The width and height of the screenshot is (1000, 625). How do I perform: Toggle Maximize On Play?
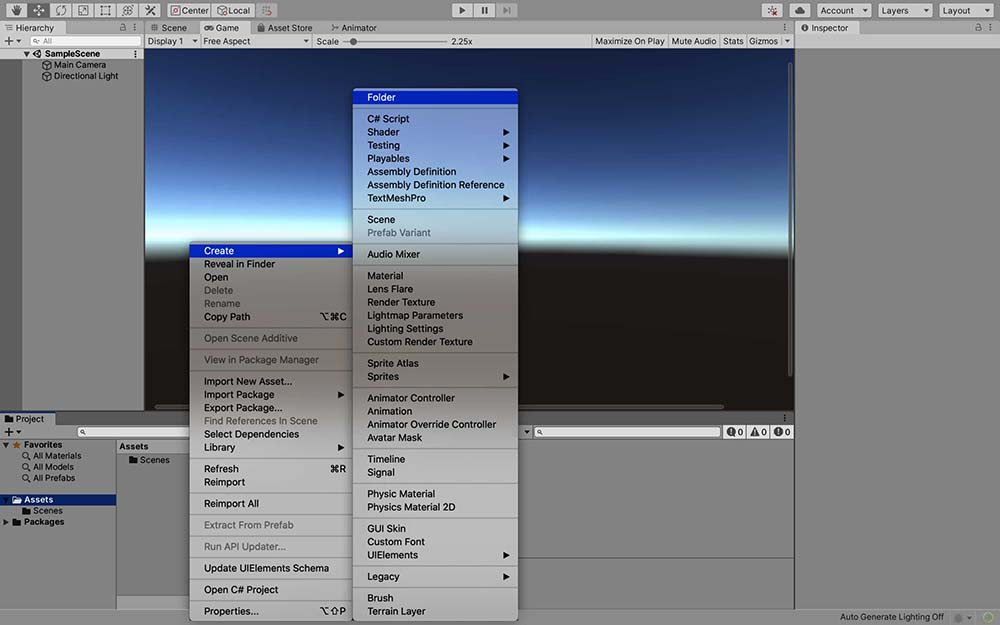click(629, 41)
